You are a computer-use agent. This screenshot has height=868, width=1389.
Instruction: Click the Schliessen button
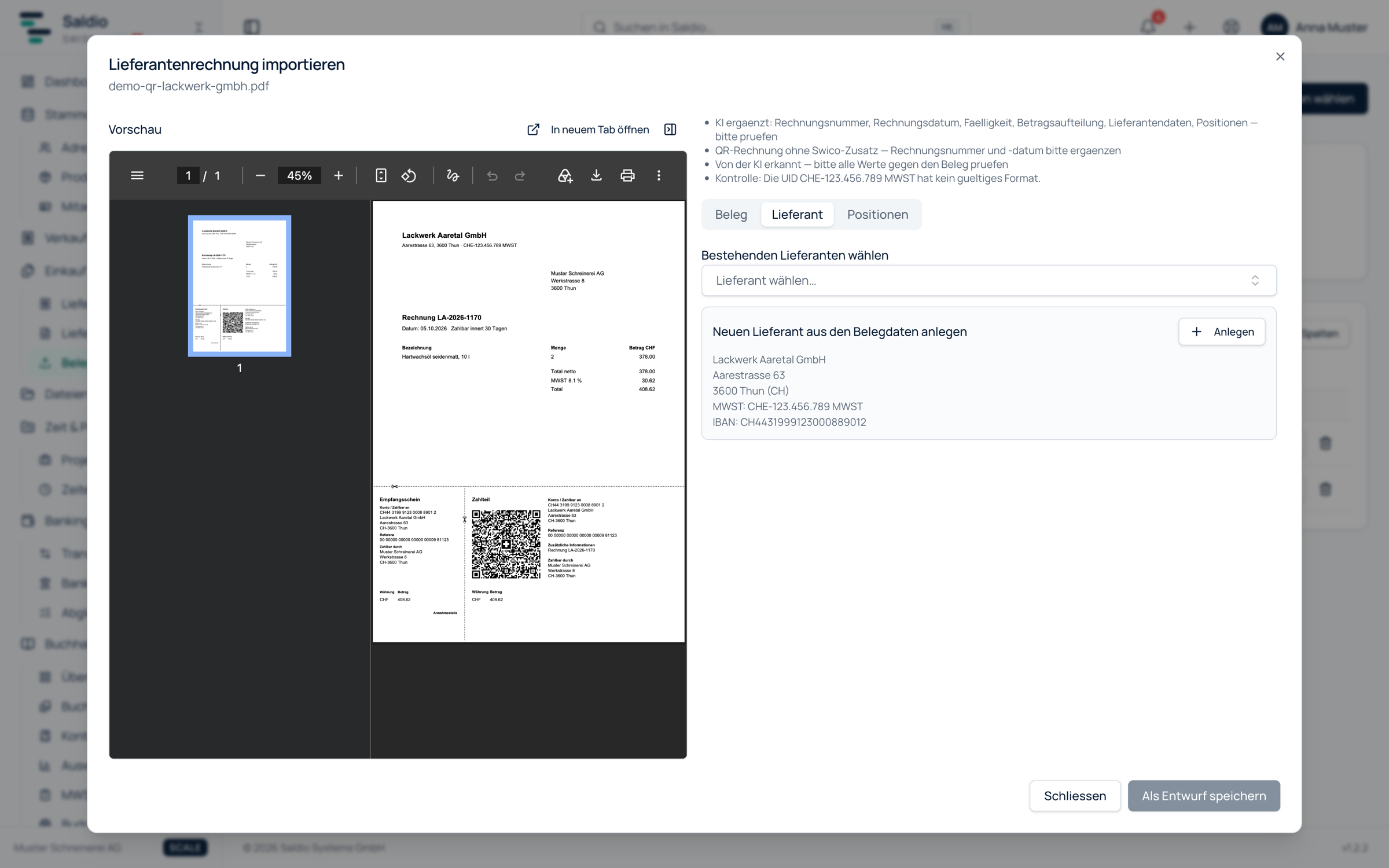[x=1075, y=796]
